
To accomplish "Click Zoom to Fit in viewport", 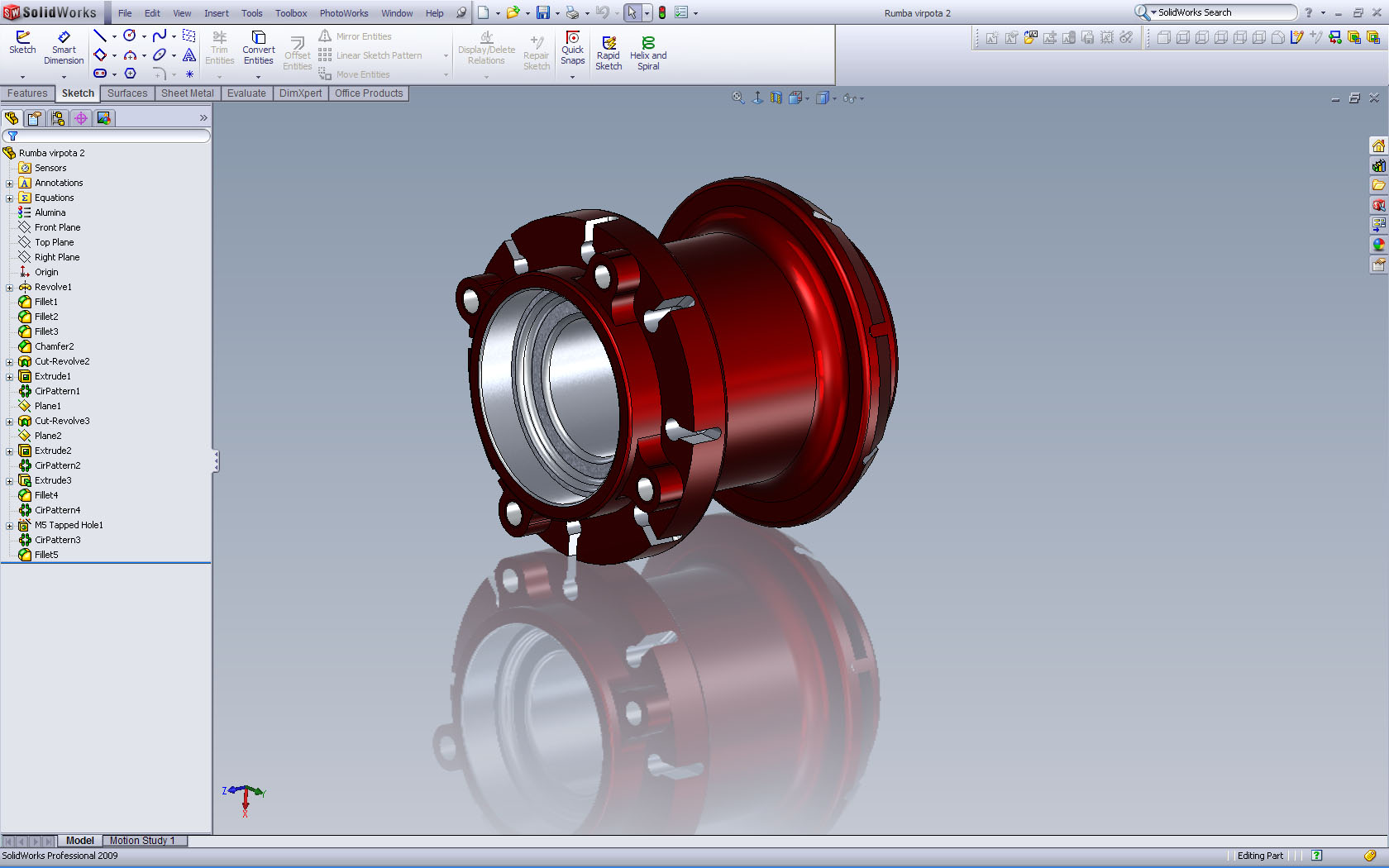I will point(738,98).
